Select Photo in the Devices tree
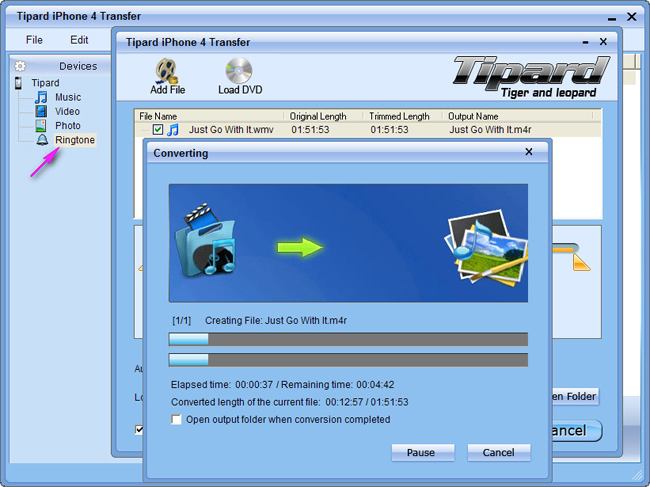The height and width of the screenshot is (487, 650). pyautogui.click(x=68, y=126)
